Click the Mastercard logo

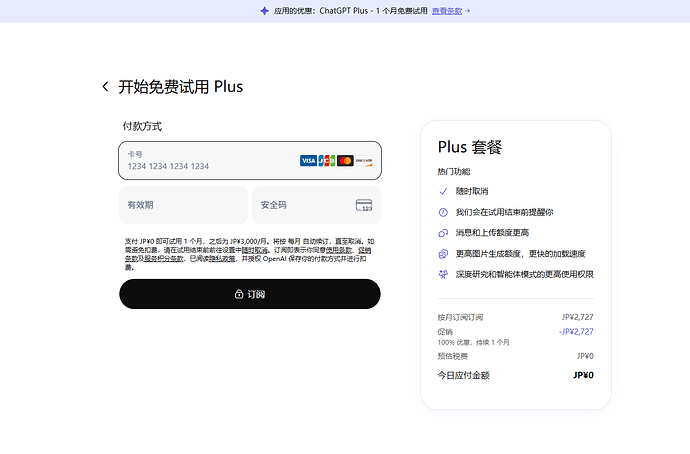click(345, 161)
